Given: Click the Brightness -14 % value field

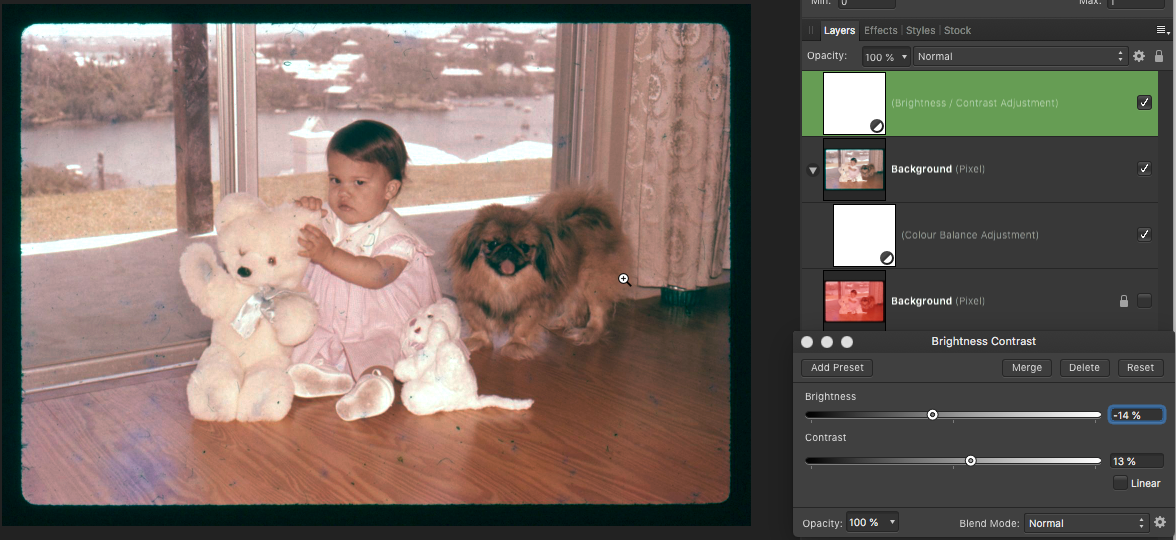Looking at the screenshot, I should [x=1136, y=415].
